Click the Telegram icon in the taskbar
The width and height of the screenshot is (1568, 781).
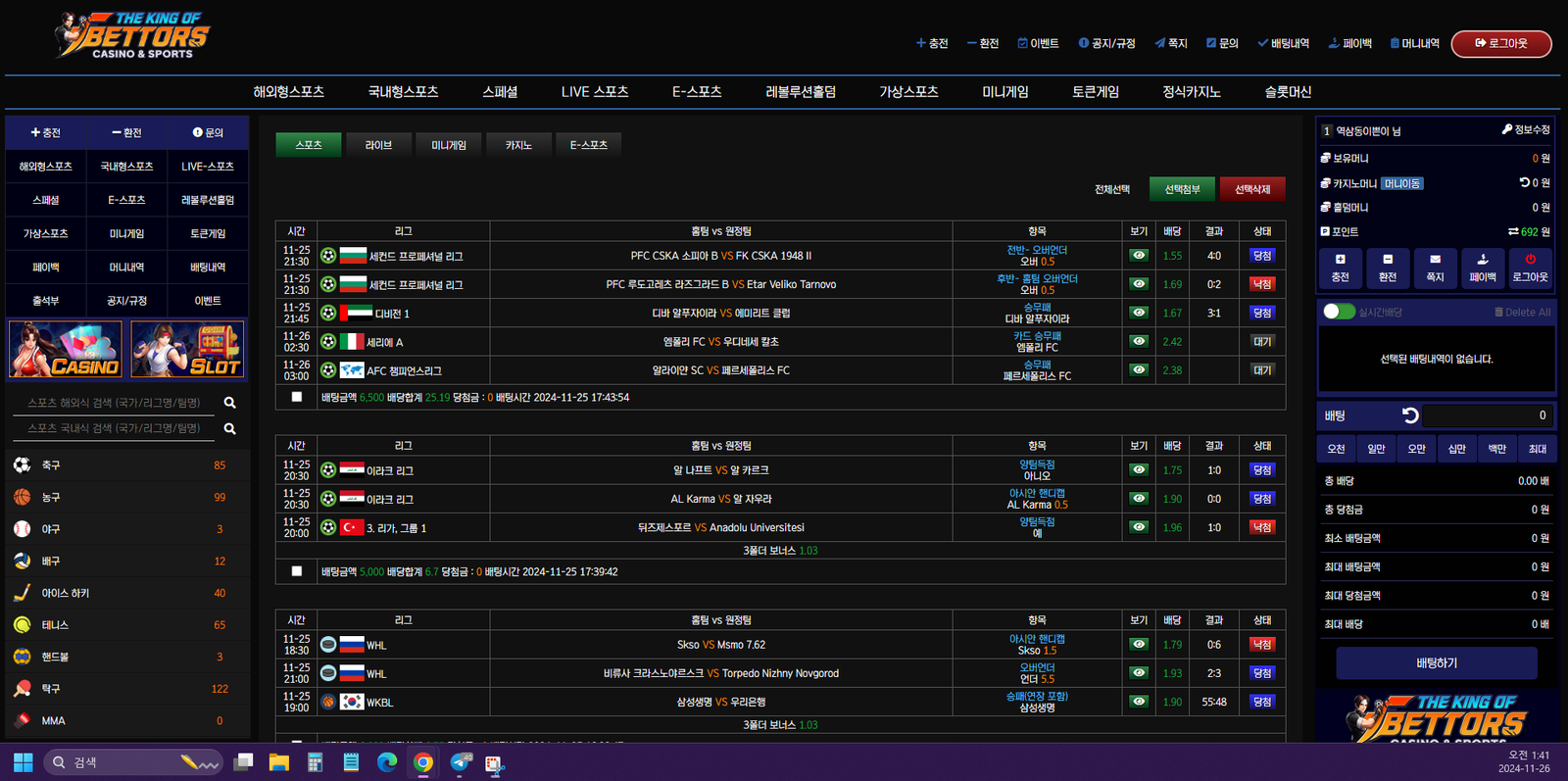(x=460, y=762)
